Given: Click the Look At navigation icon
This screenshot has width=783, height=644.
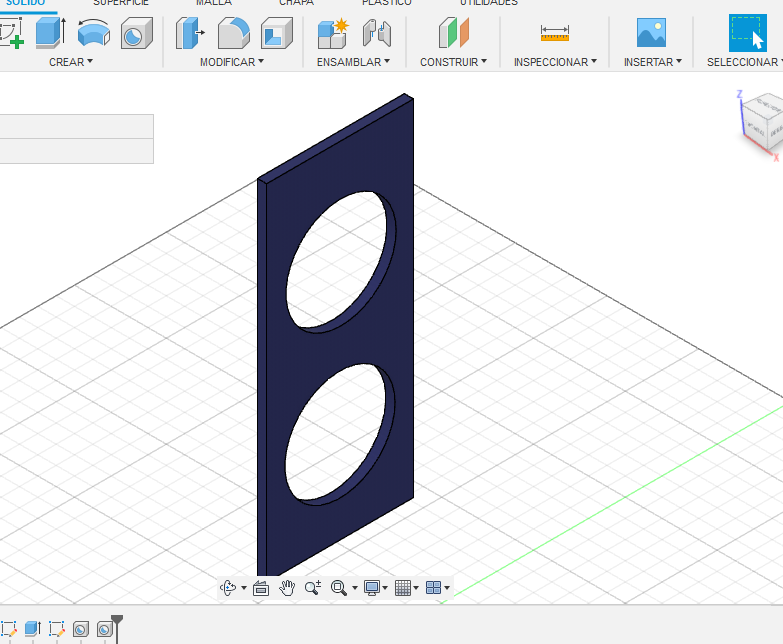Looking at the screenshot, I should coord(261,588).
